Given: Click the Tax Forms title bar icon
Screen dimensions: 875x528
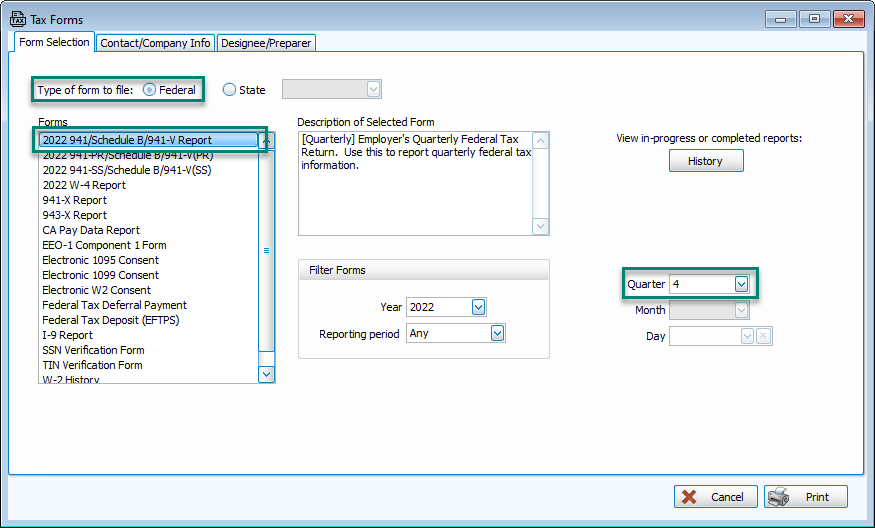Looking at the screenshot, I should [17, 19].
